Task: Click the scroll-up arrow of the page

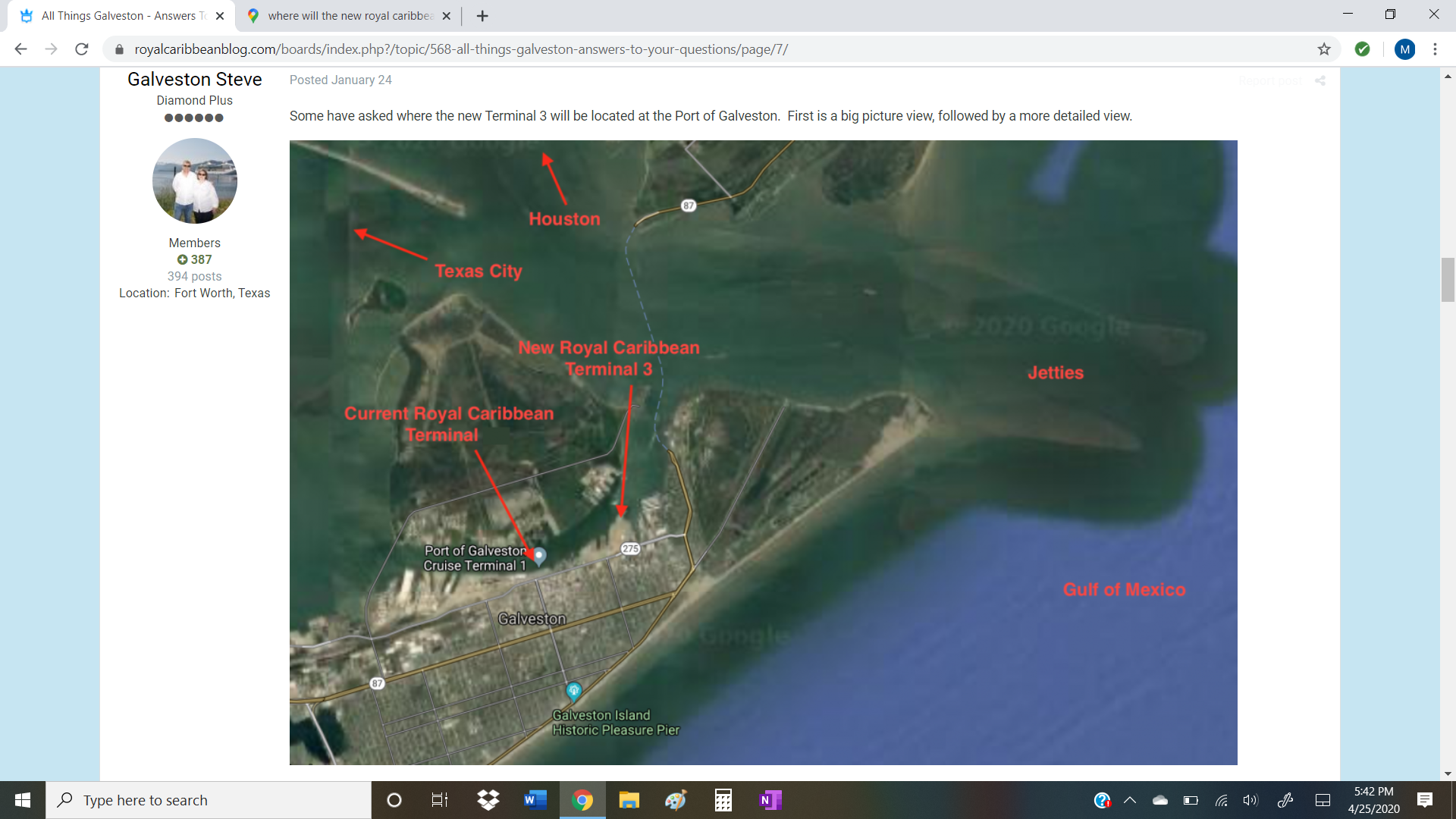Action: click(x=1448, y=76)
